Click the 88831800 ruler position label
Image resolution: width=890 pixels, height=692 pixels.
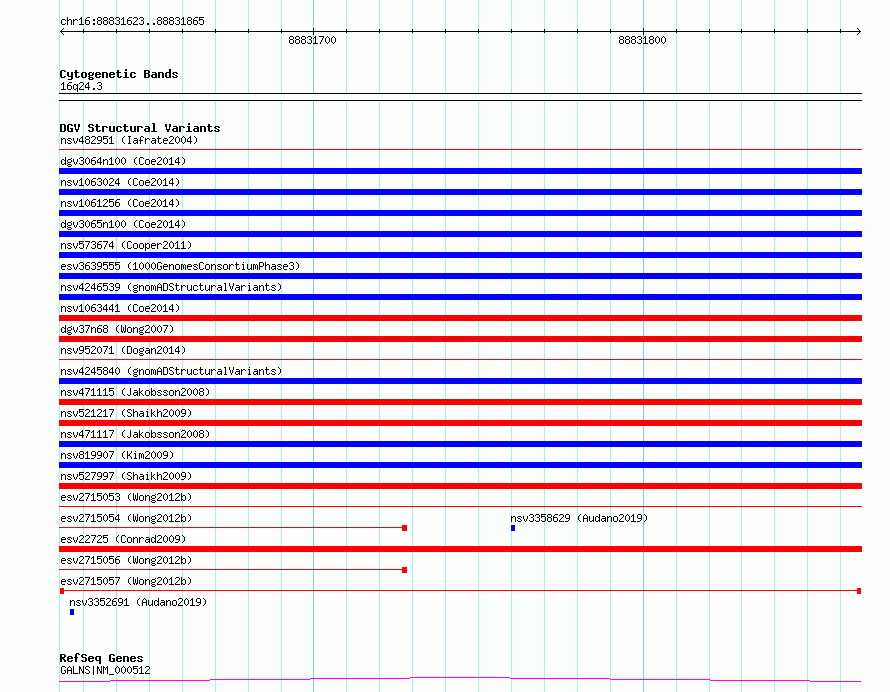click(x=642, y=40)
